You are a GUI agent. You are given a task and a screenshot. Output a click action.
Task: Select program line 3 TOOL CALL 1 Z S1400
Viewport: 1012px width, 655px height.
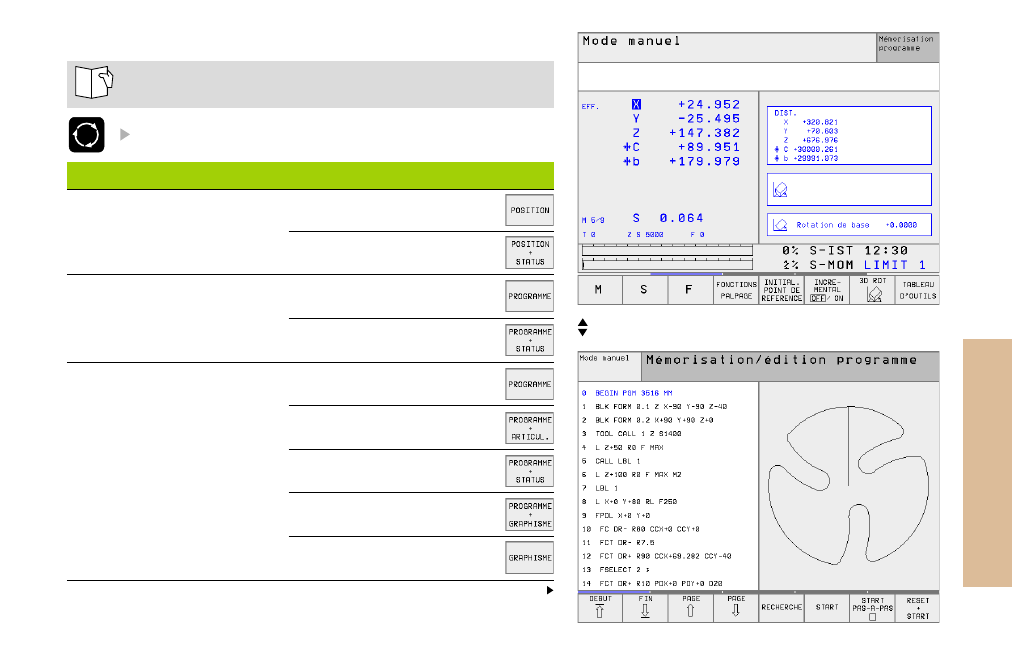(631, 434)
